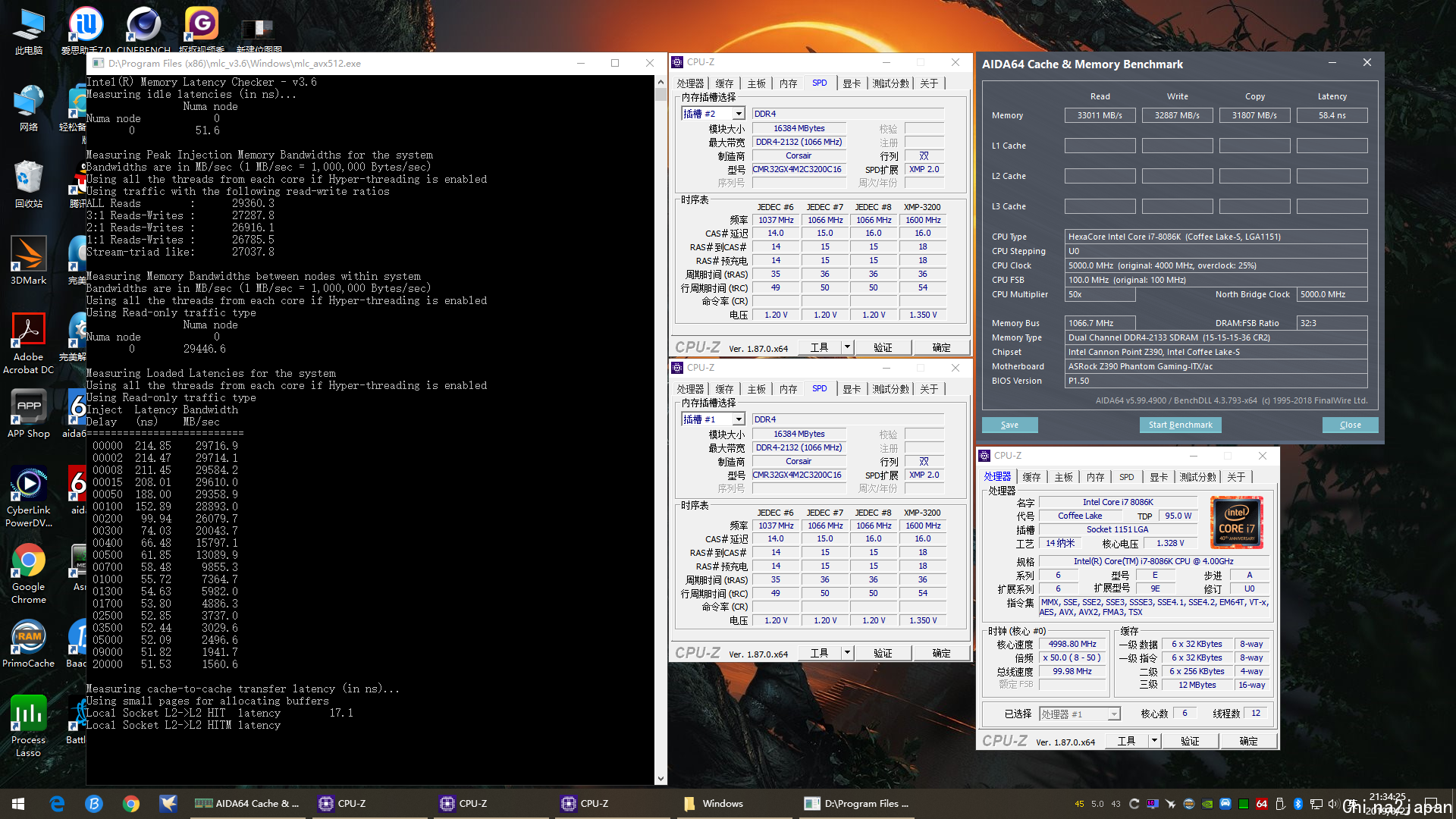Switch to D:\Program Files console taskbar item
Screen dimensions: 1456x819
coord(855,804)
